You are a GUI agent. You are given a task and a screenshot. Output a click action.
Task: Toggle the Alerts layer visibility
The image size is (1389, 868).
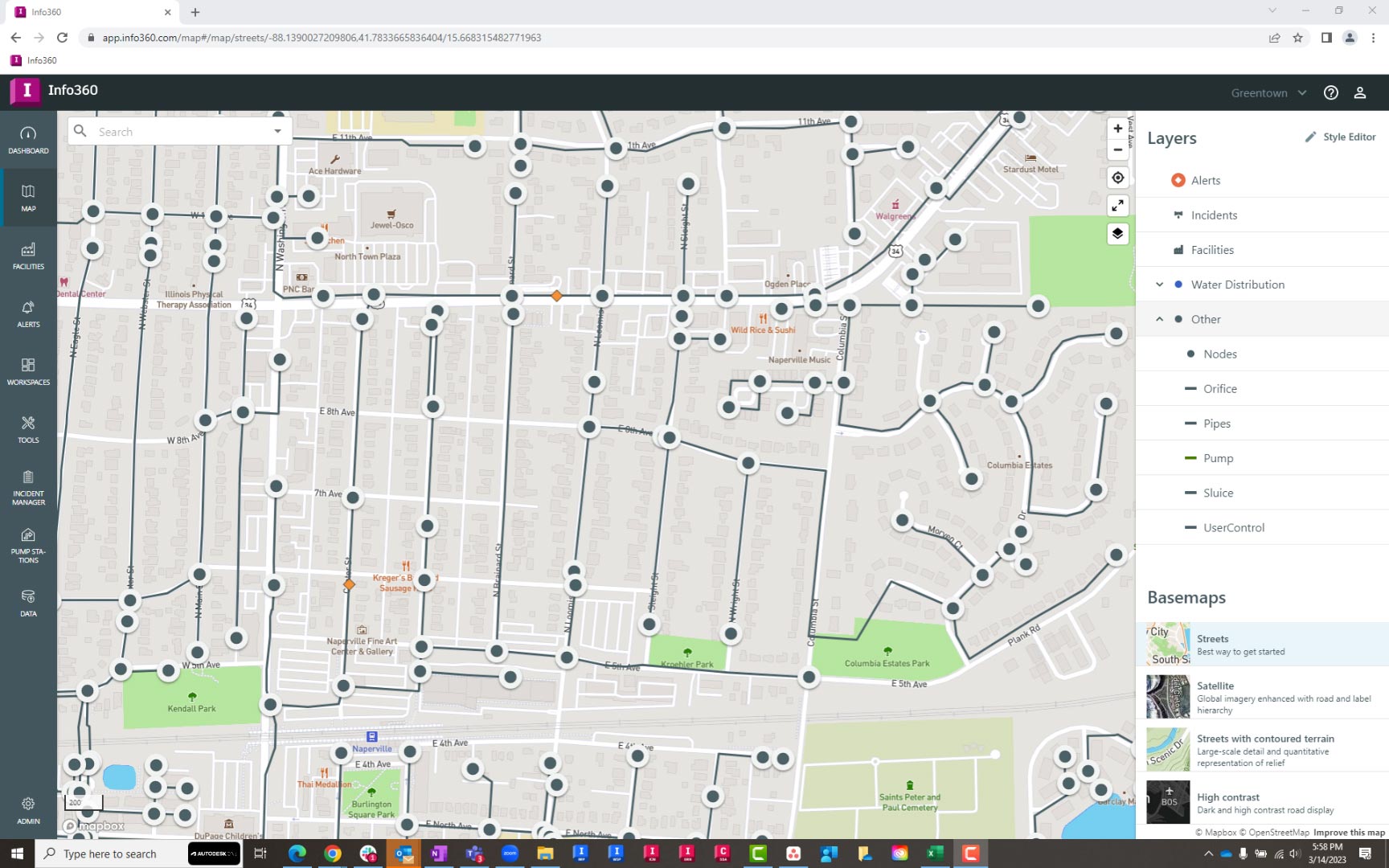tap(1178, 180)
